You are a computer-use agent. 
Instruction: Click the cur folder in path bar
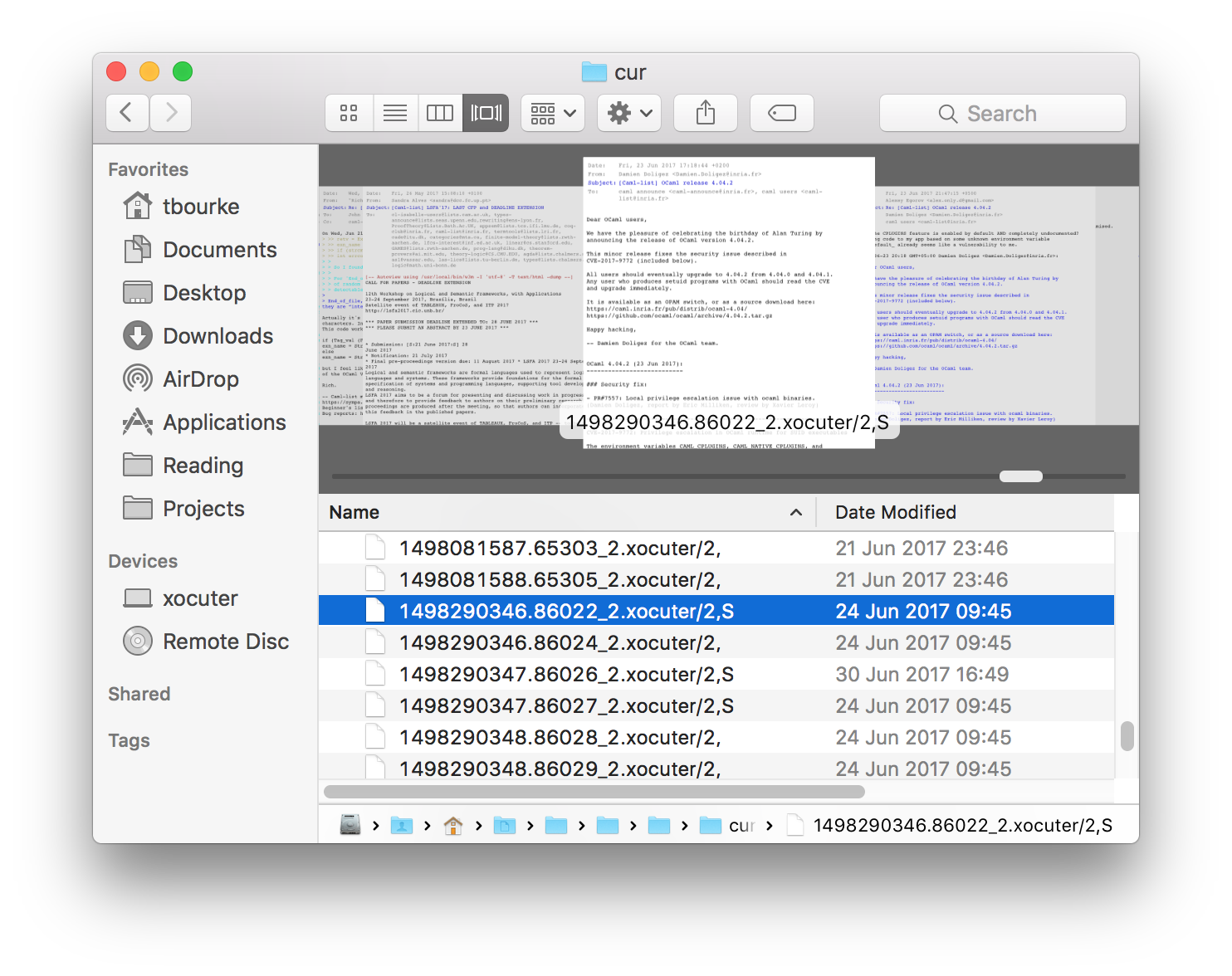727,825
